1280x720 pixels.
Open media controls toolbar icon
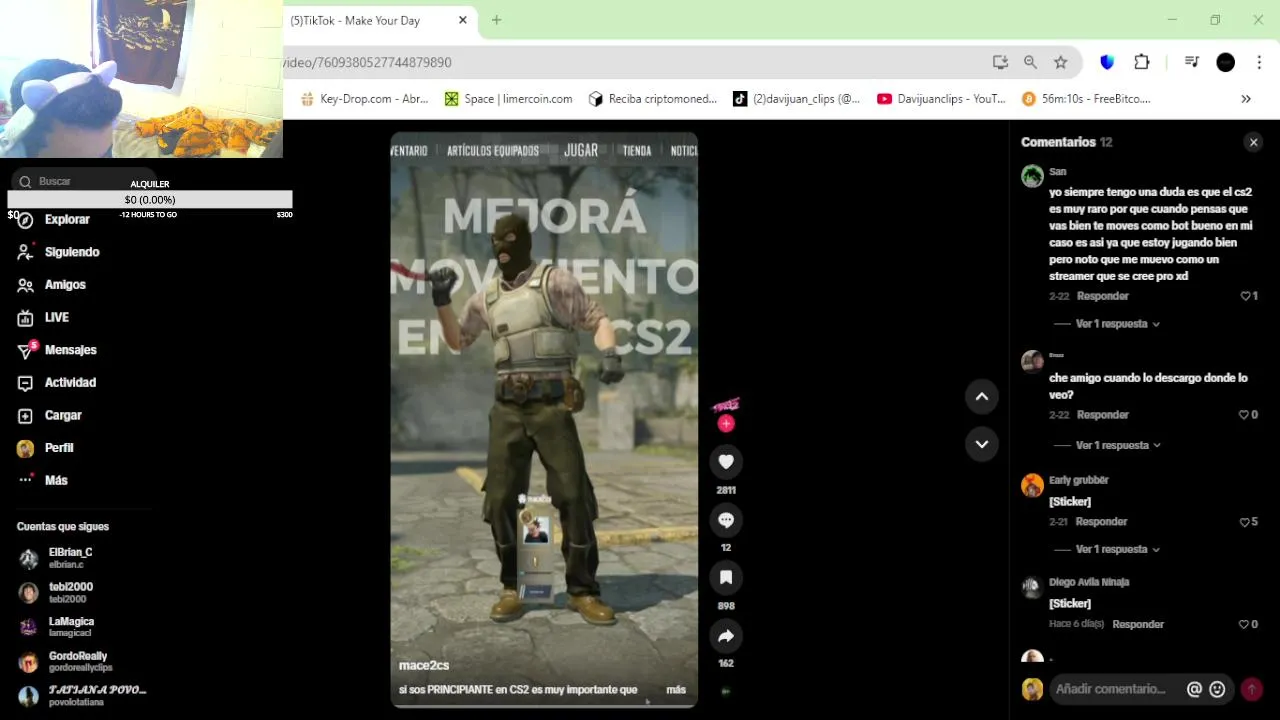pos(1191,62)
